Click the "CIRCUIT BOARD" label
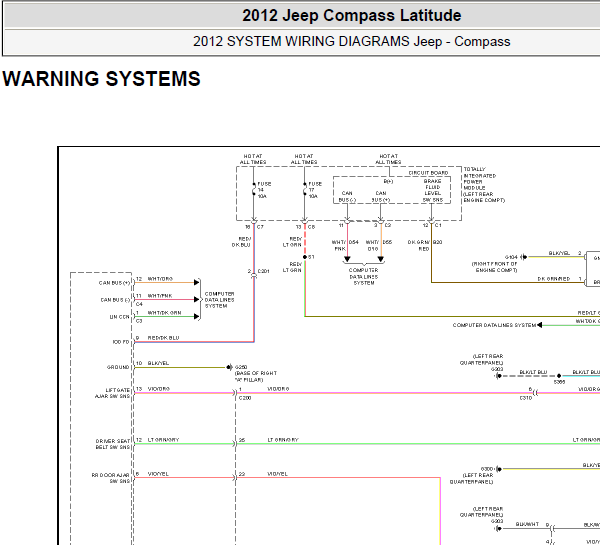The image size is (600, 545). [428, 173]
